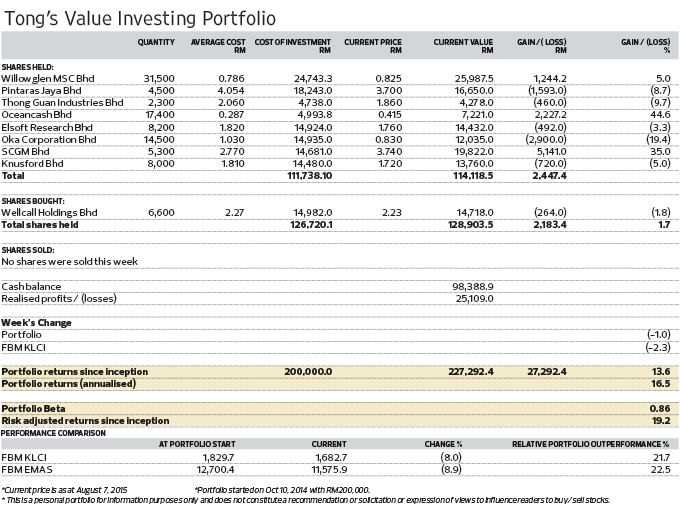
Task: Click the Willowglen MSC Bhd row label
Action: click(48, 78)
